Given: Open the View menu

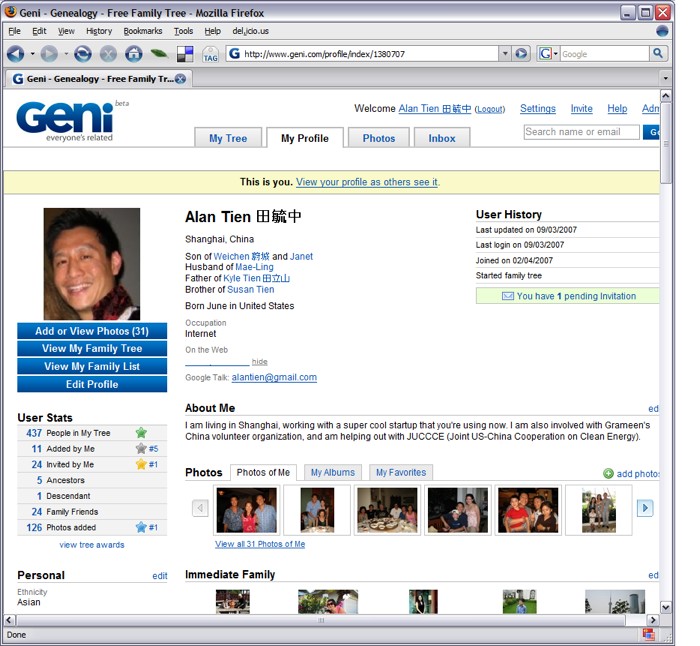Looking at the screenshot, I should tap(66, 31).
